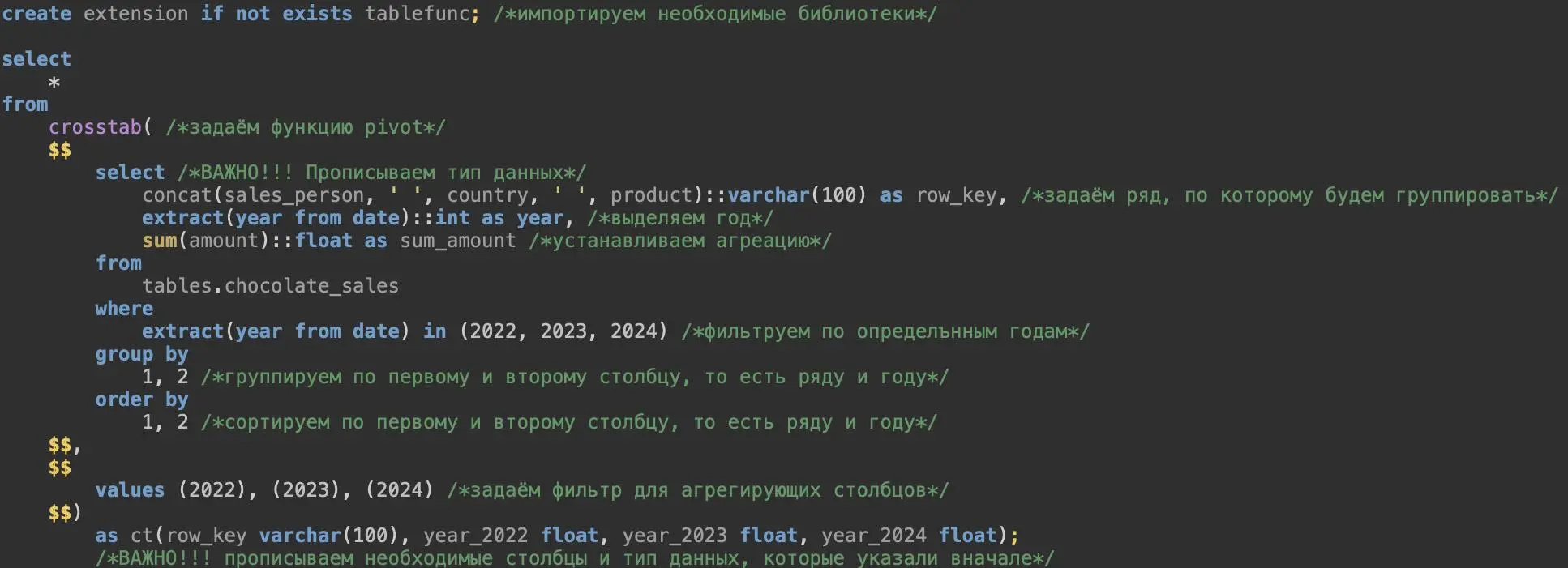Viewport: 1568px width, 568px height.
Task: Click the comment "выделяем год"
Action: (x=680, y=218)
